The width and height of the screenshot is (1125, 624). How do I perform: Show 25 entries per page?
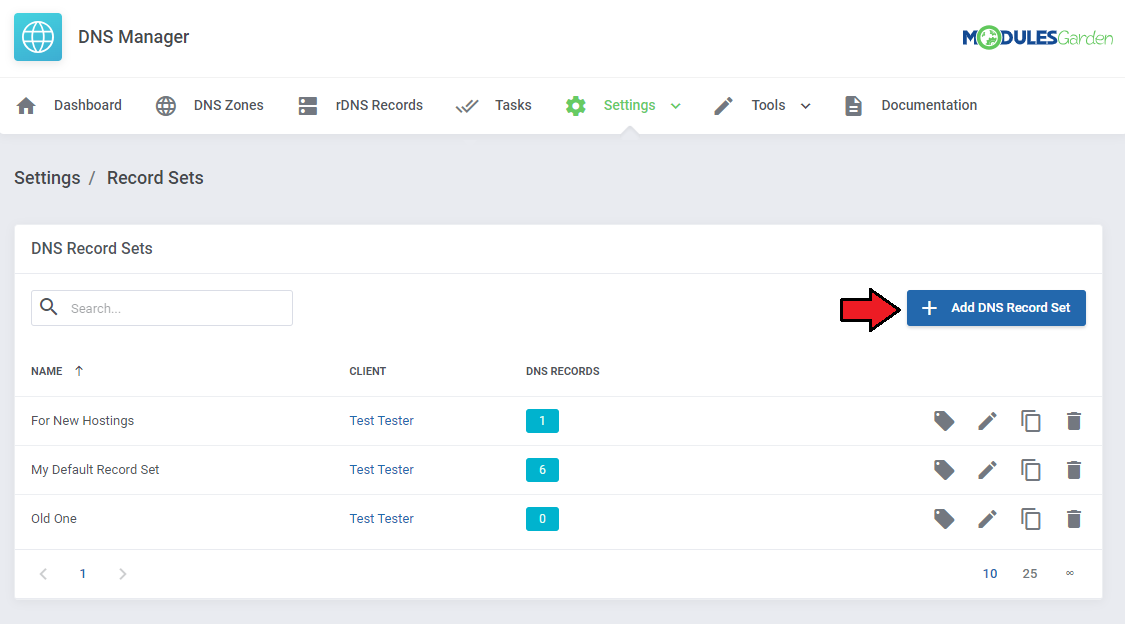pyautogui.click(x=1030, y=574)
